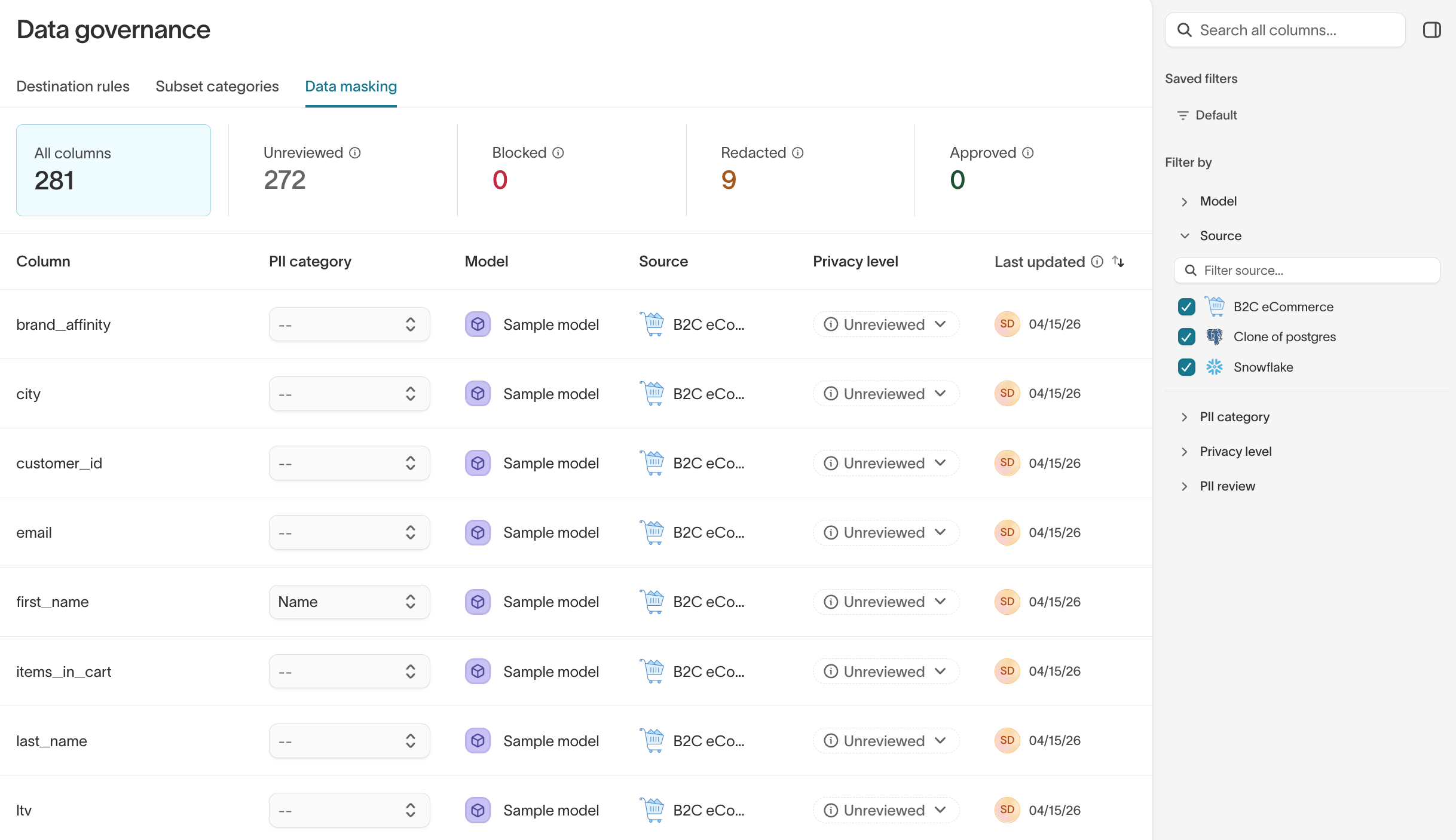The width and height of the screenshot is (1456, 840).
Task: Click the B2C cart icon in email row
Action: 652,532
